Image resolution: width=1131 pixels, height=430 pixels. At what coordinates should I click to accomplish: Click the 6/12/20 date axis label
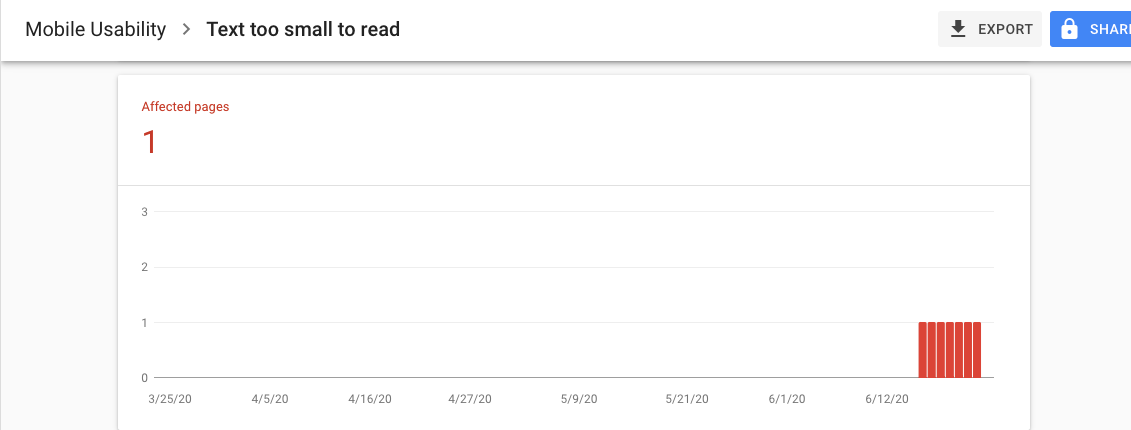886,399
